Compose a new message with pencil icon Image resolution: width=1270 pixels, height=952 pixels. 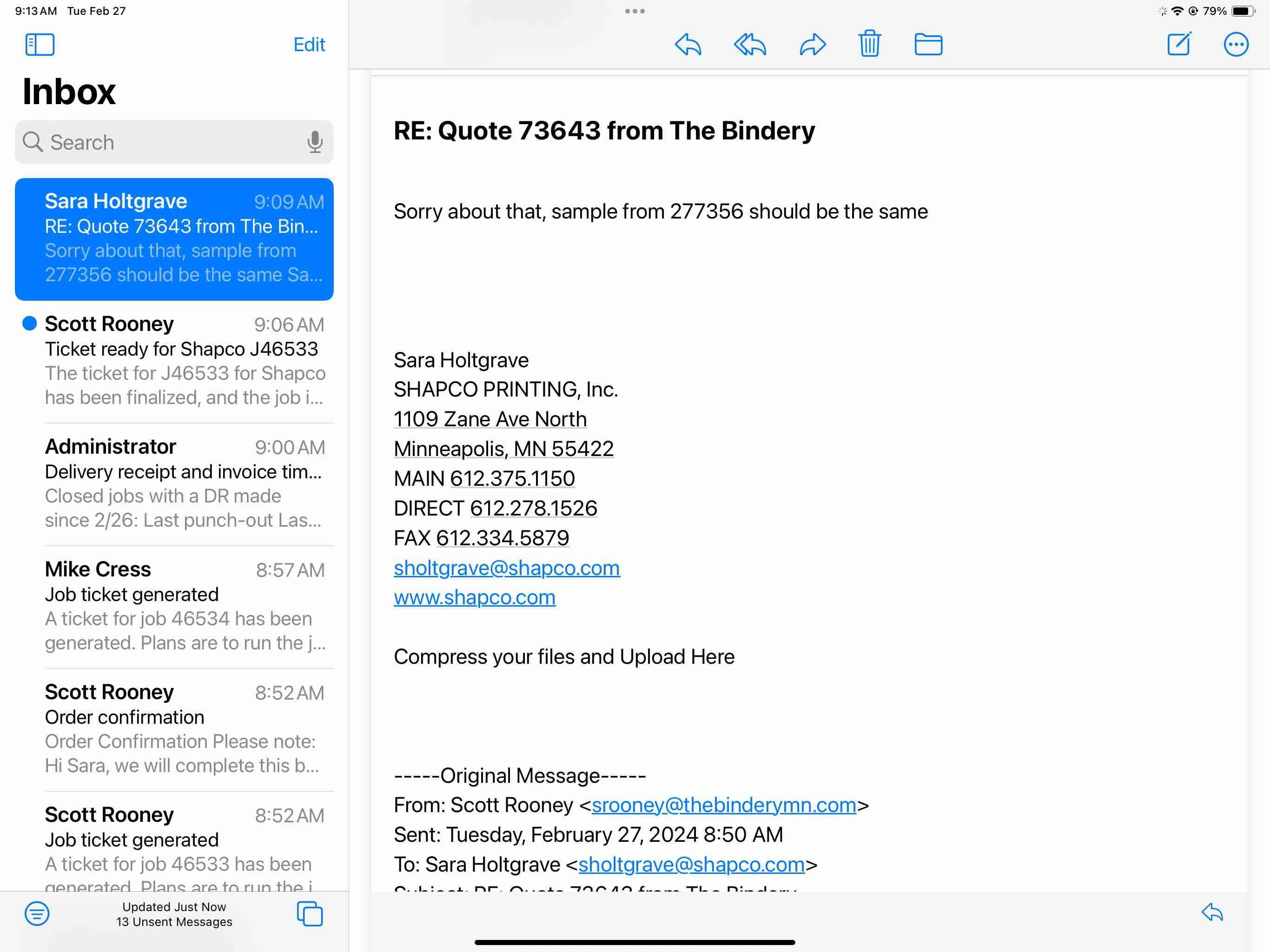[1179, 44]
